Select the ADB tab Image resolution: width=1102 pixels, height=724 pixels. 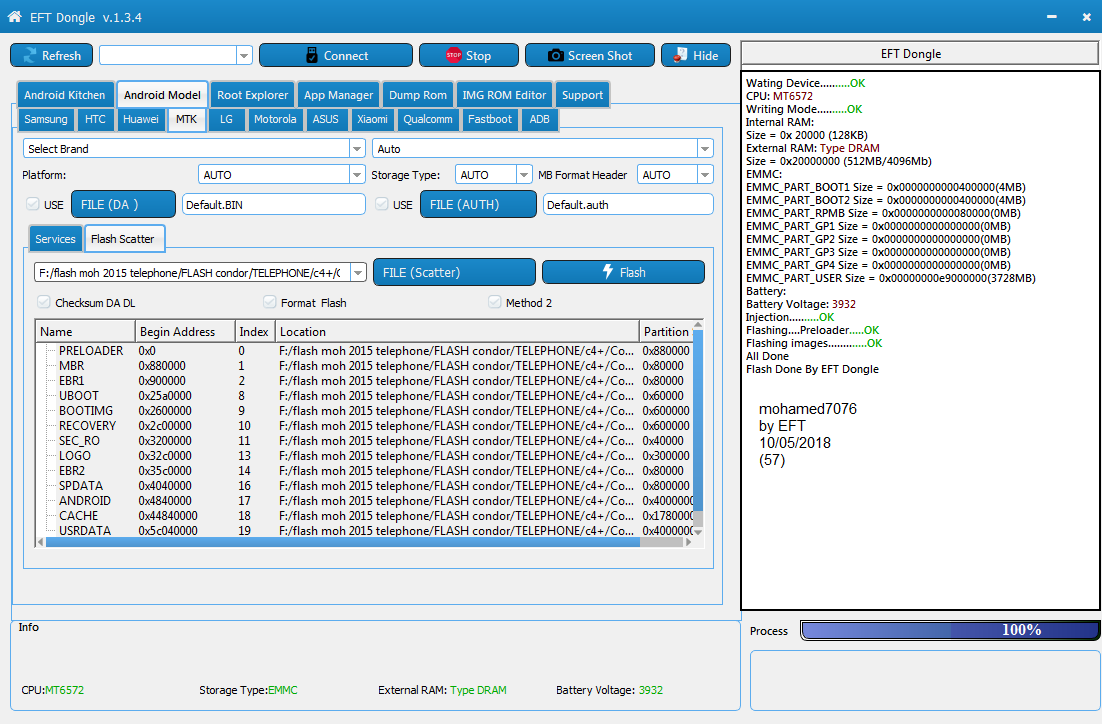[x=540, y=119]
